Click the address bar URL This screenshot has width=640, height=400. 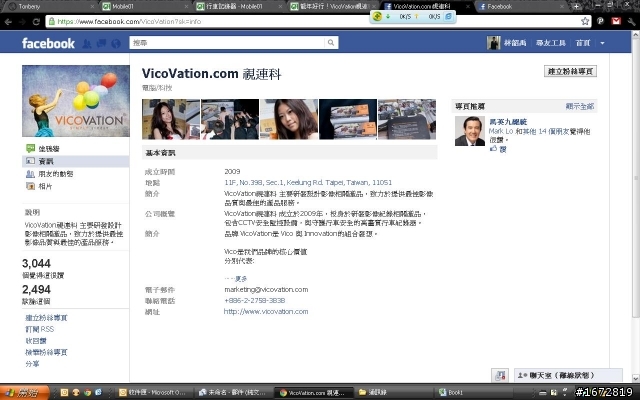pos(129,22)
